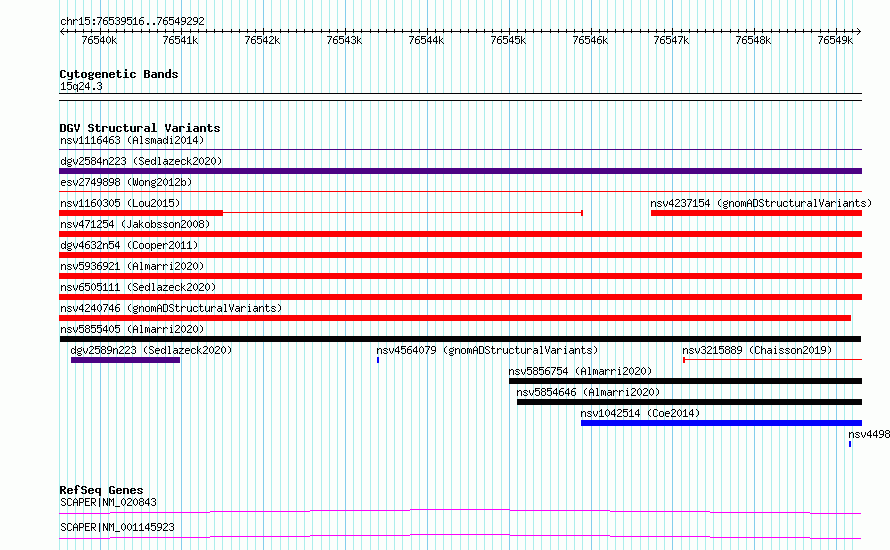The image size is (890, 550).
Task: Click the thick purple dgv2584n223 variant bar
Action: (460, 171)
